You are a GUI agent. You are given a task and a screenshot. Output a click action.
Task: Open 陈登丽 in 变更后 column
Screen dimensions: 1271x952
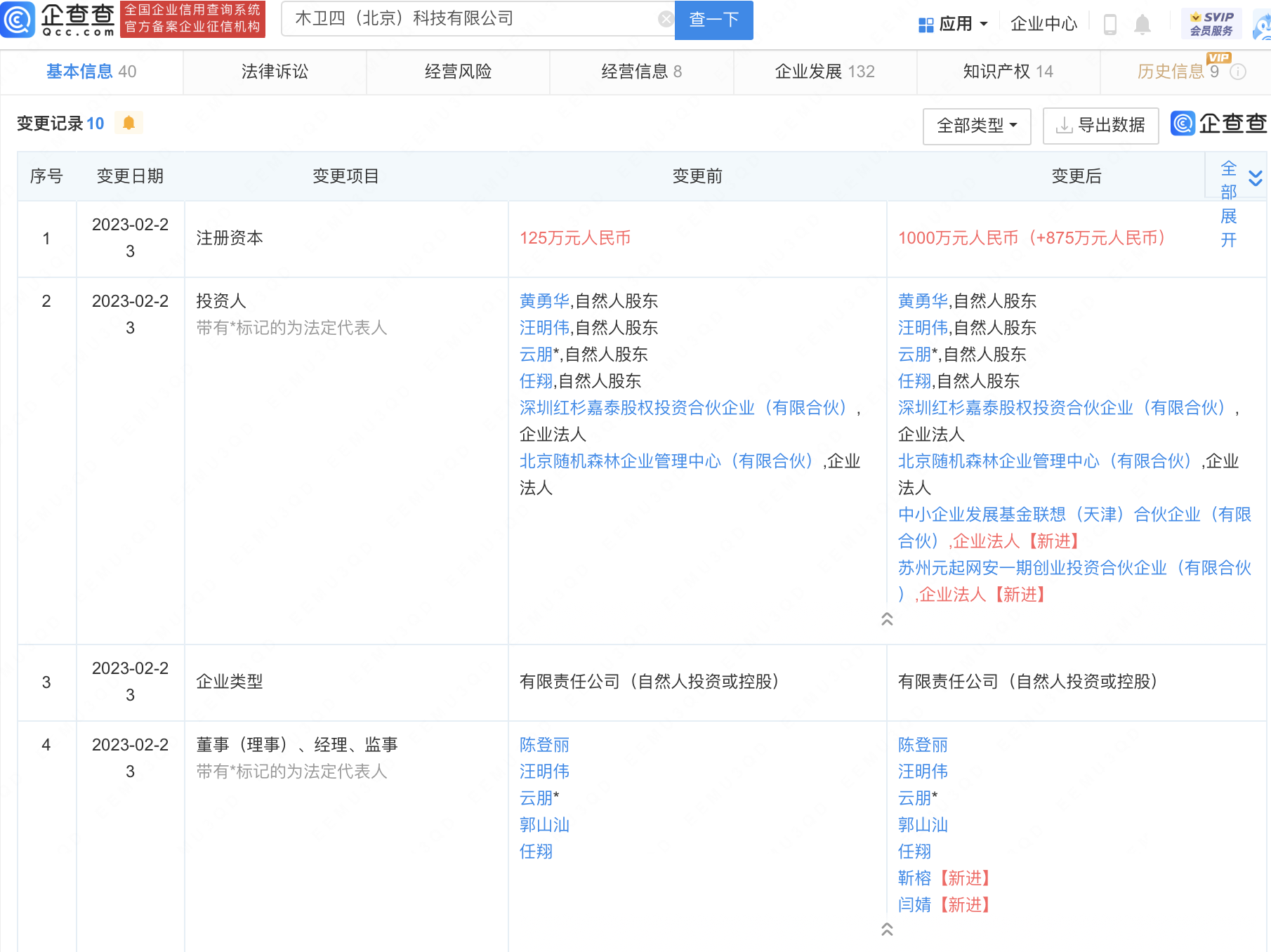(x=923, y=745)
